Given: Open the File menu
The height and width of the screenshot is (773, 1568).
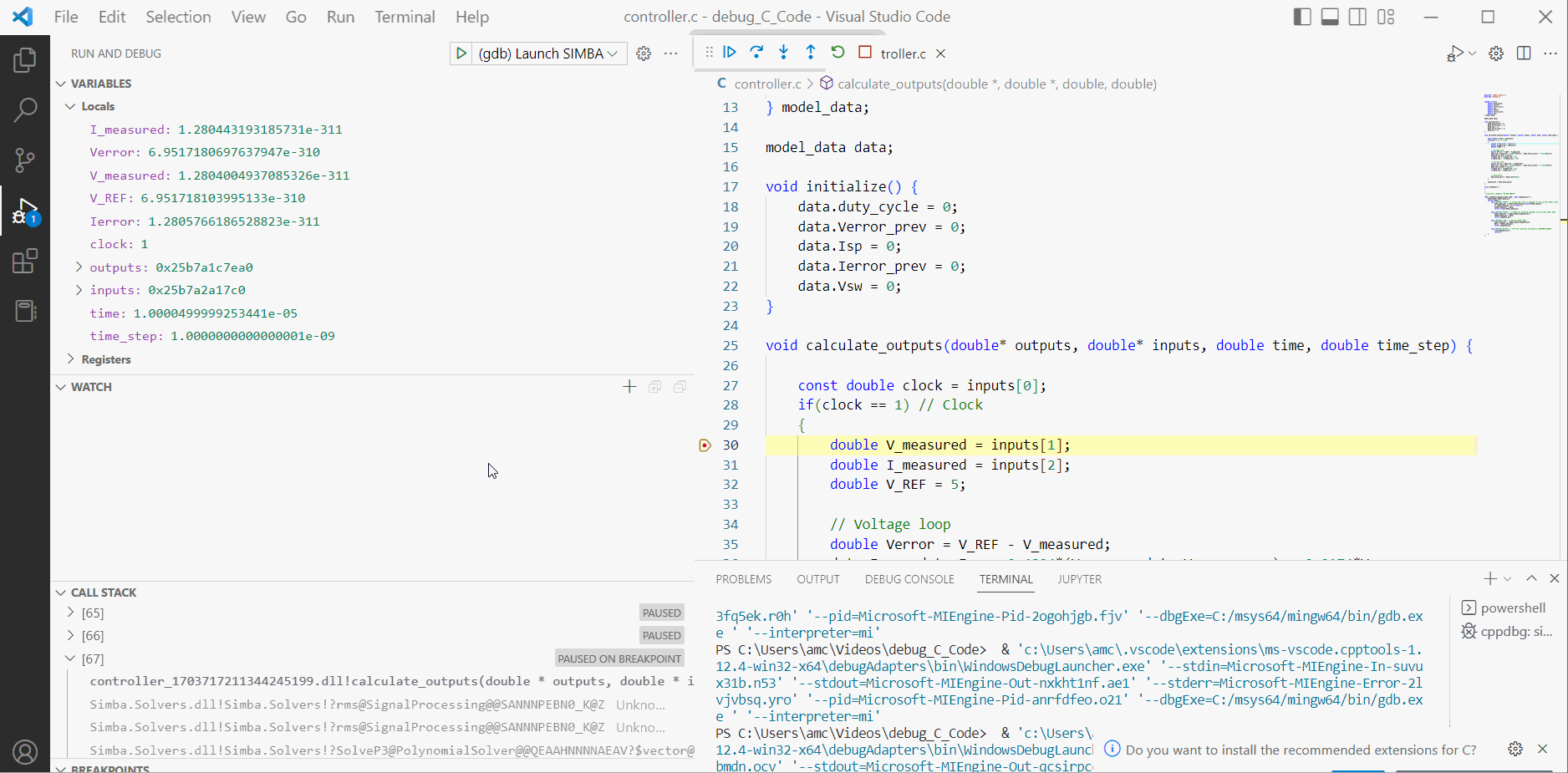Looking at the screenshot, I should coord(66,17).
